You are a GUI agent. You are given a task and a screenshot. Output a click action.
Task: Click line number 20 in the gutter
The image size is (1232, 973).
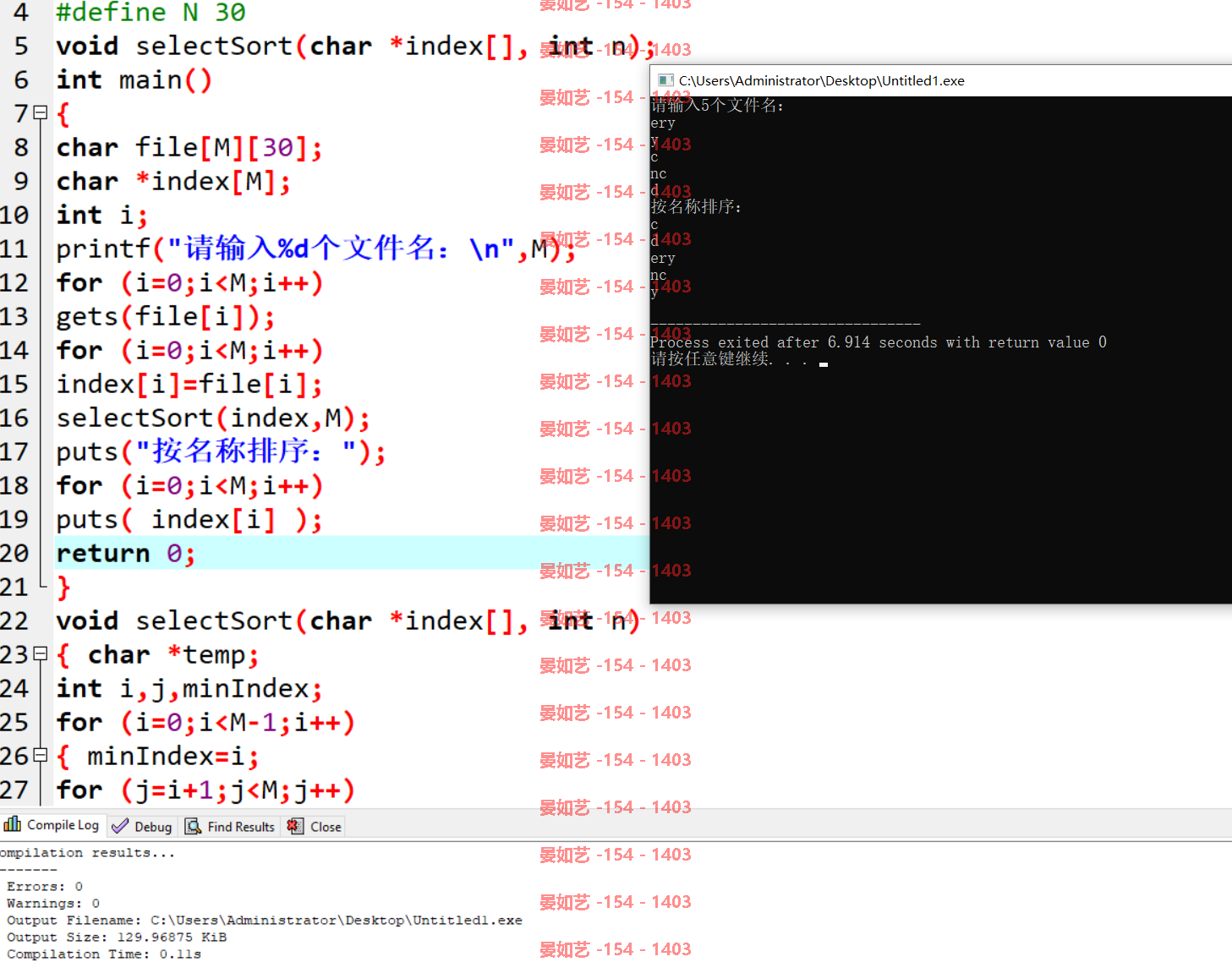point(14,553)
